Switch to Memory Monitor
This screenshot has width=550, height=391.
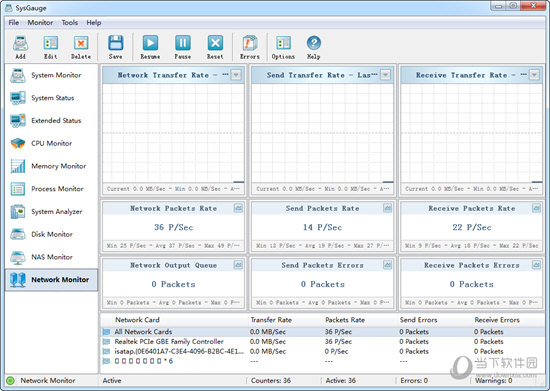click(51, 166)
